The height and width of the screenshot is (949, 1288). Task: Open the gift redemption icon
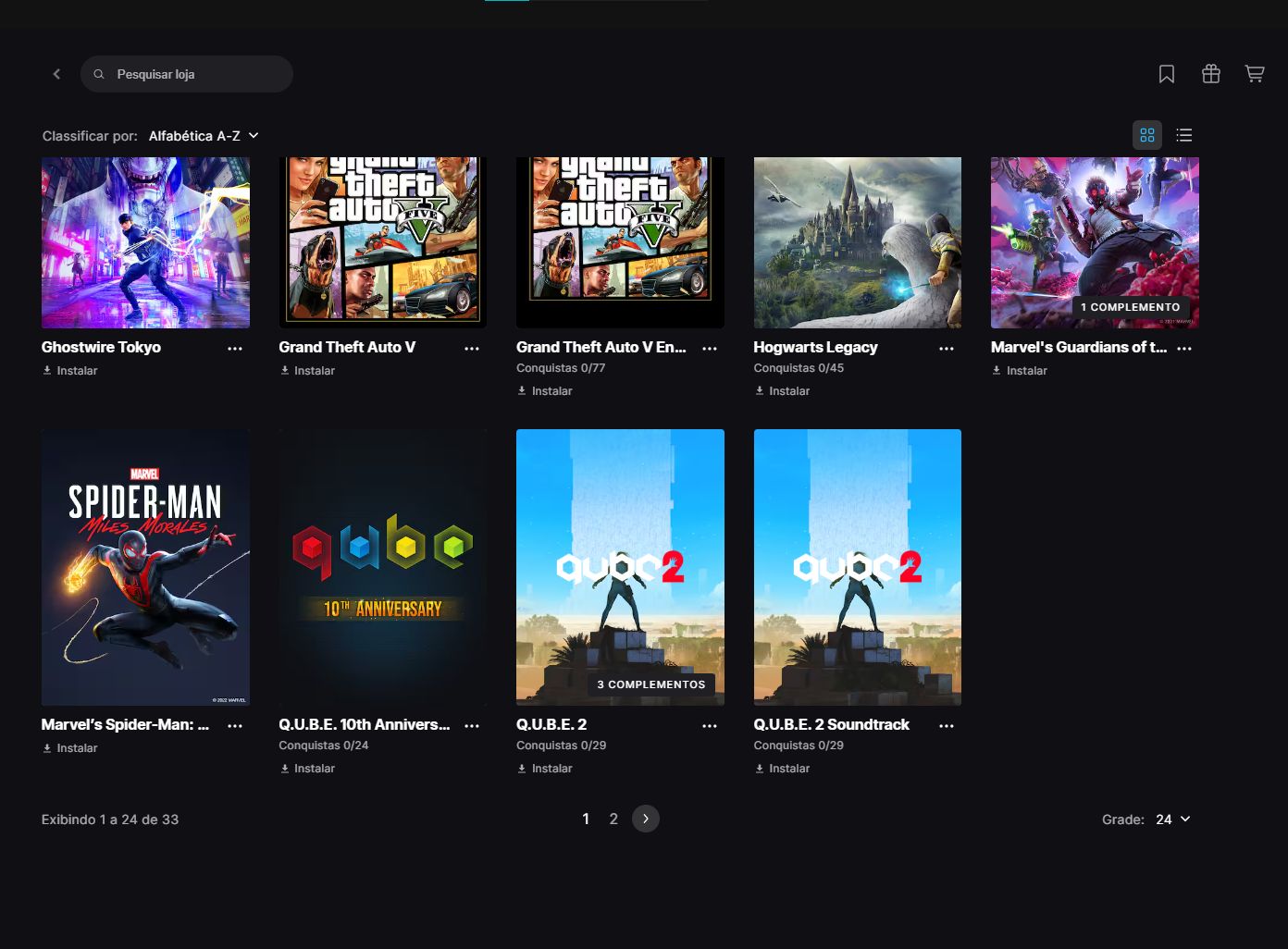click(1211, 74)
